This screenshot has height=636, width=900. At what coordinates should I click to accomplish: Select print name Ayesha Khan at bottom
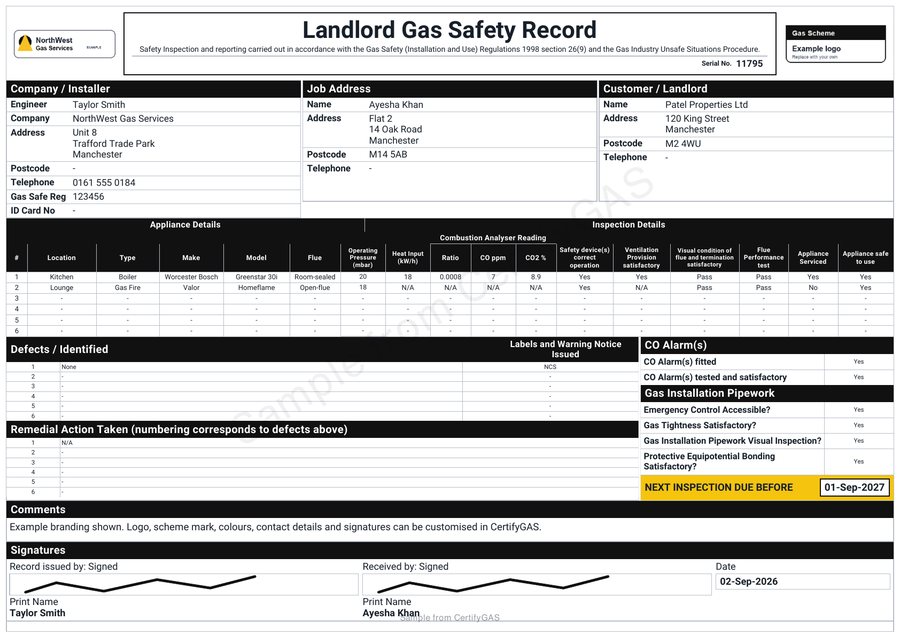tap(391, 613)
